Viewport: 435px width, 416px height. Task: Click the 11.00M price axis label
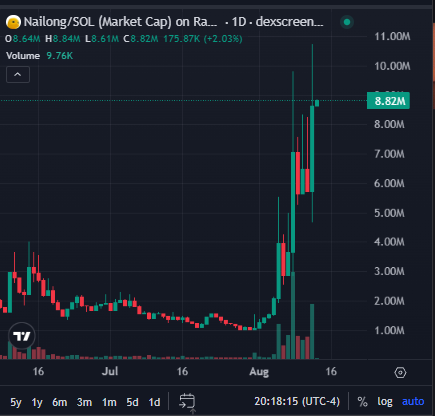(392, 36)
